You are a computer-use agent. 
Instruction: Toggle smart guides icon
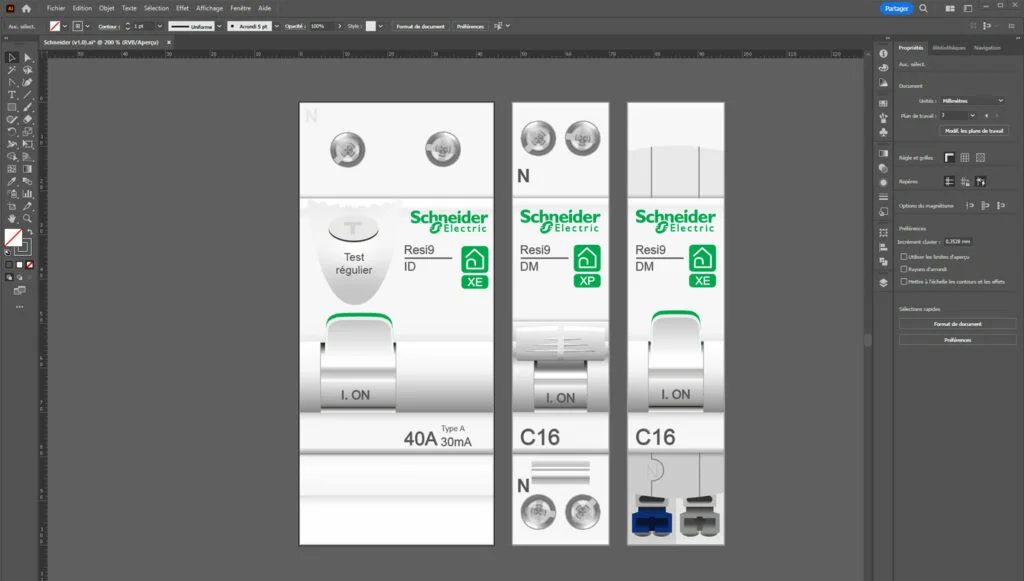point(981,181)
